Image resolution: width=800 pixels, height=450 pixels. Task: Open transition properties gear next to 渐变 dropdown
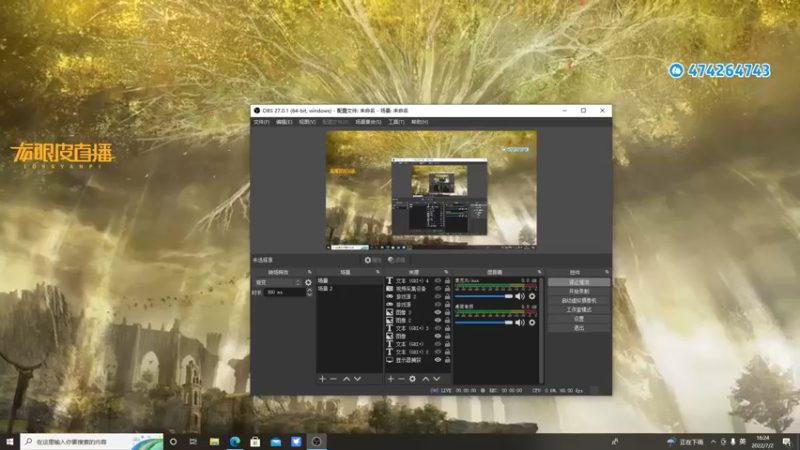pos(308,282)
